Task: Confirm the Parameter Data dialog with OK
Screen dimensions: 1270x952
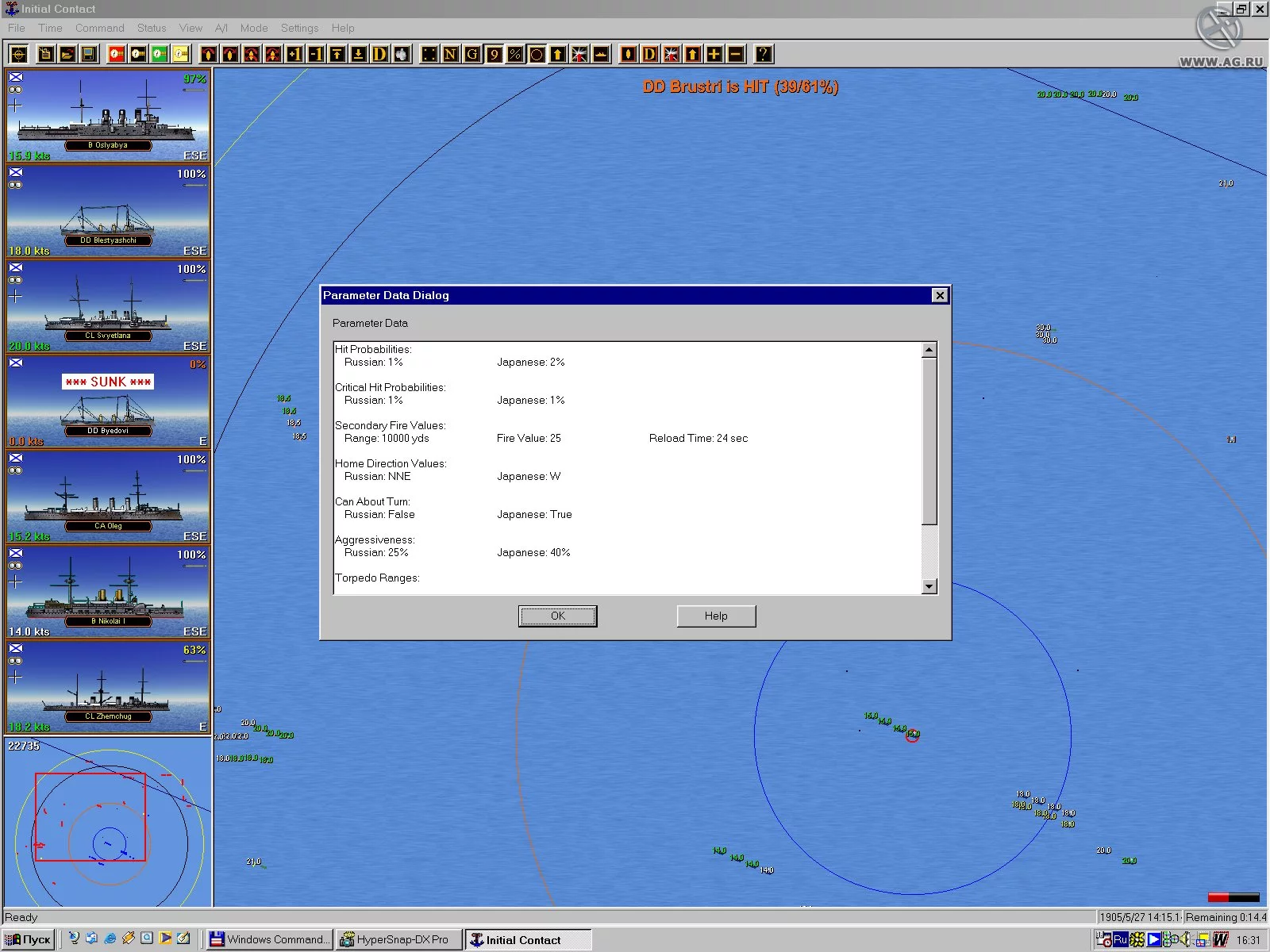Action: pos(557,616)
